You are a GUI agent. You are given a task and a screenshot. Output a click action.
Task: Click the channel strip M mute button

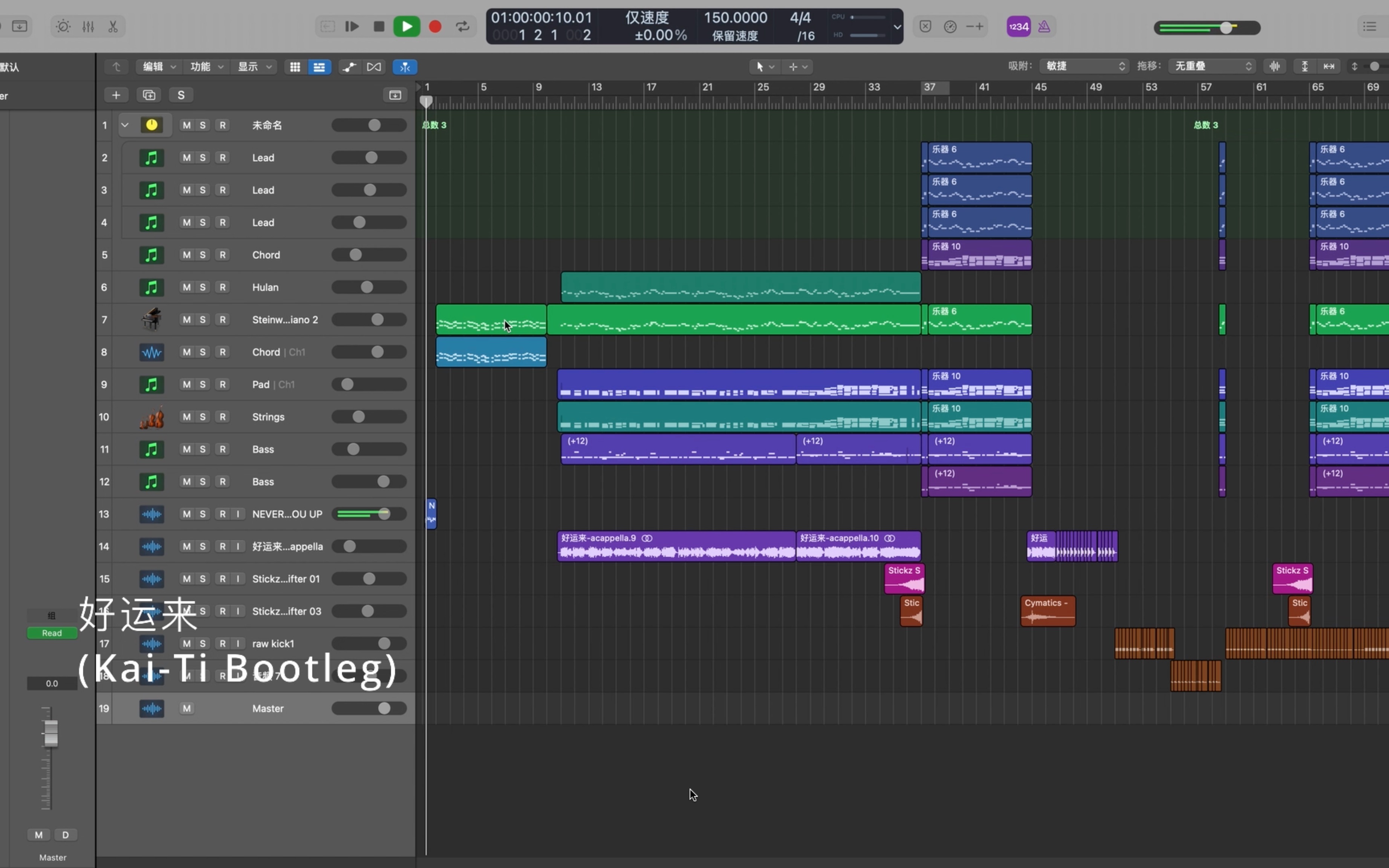[x=38, y=835]
